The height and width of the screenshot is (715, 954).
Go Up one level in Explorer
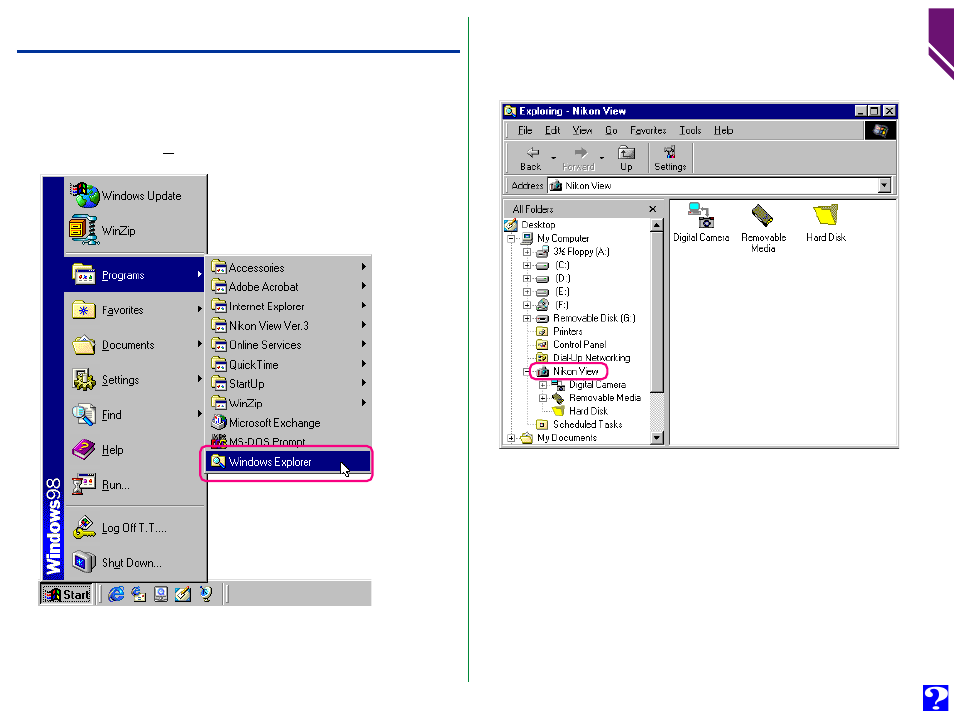click(x=626, y=158)
